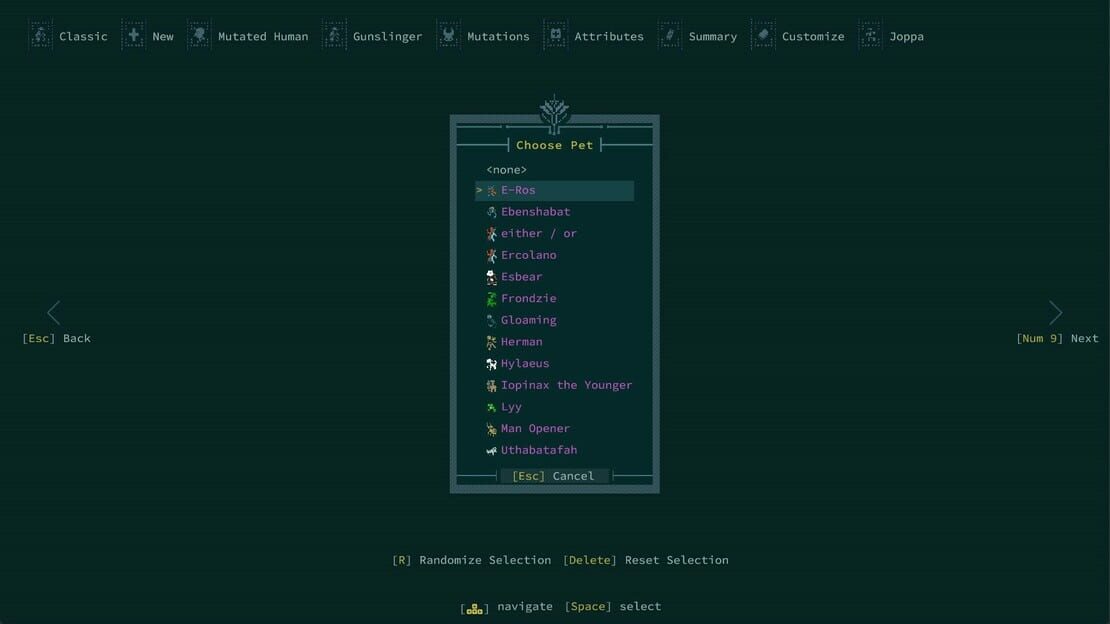Click the Space select hint
Image resolution: width=1110 pixels, height=624 pixels.
pos(613,606)
